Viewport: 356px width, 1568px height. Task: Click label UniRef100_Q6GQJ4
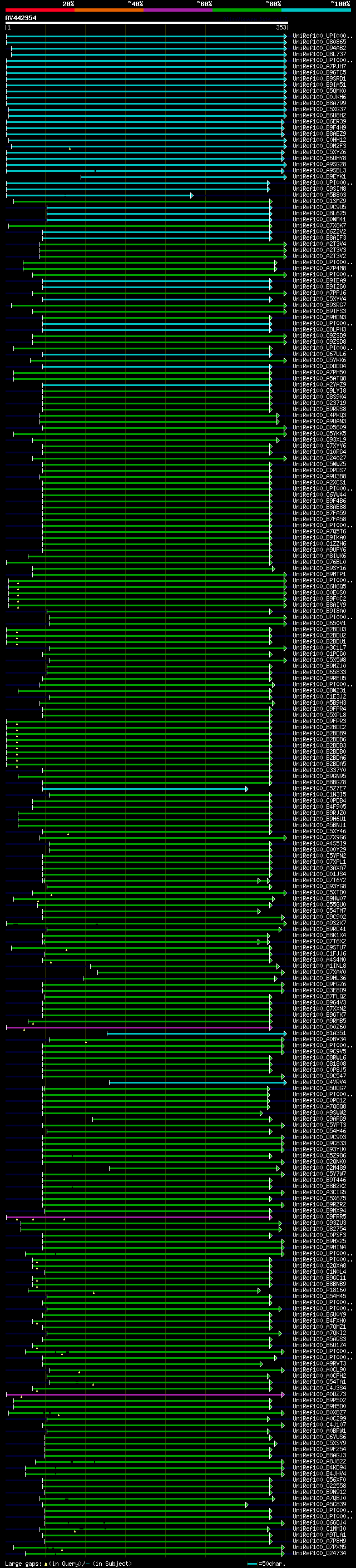click(319, 1522)
